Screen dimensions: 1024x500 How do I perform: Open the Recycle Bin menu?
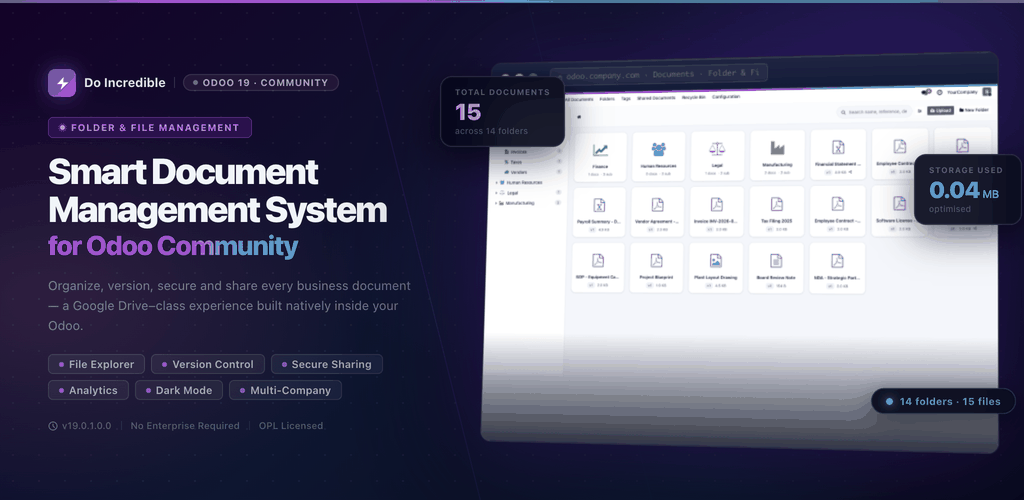(694, 97)
